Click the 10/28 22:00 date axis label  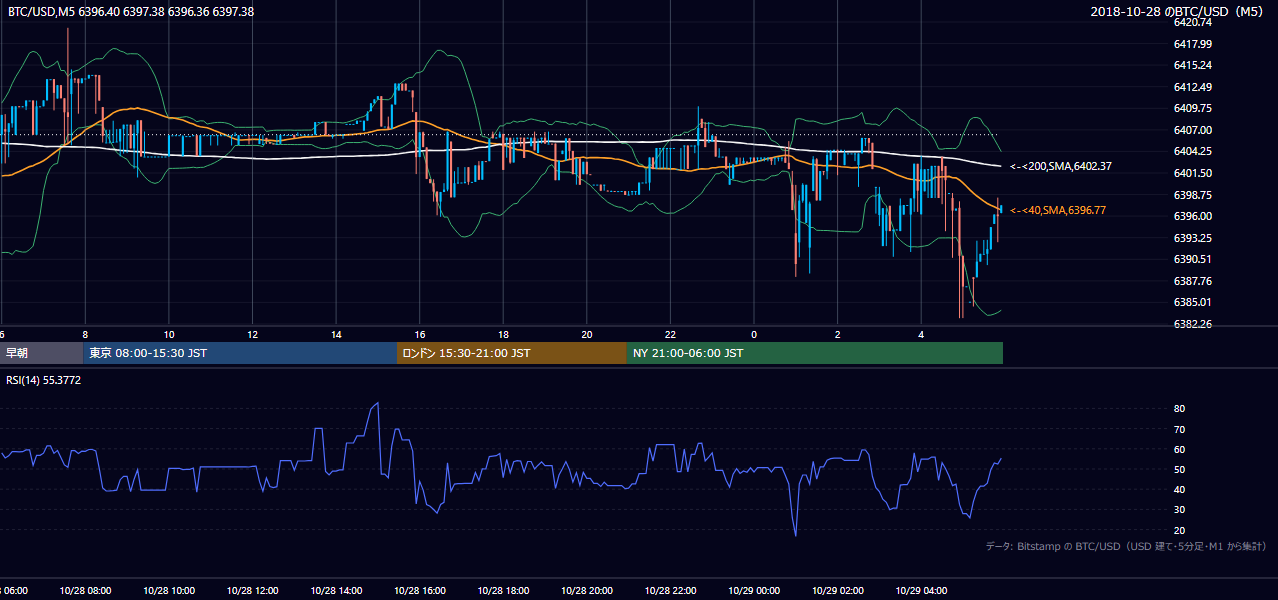pyautogui.click(x=671, y=591)
